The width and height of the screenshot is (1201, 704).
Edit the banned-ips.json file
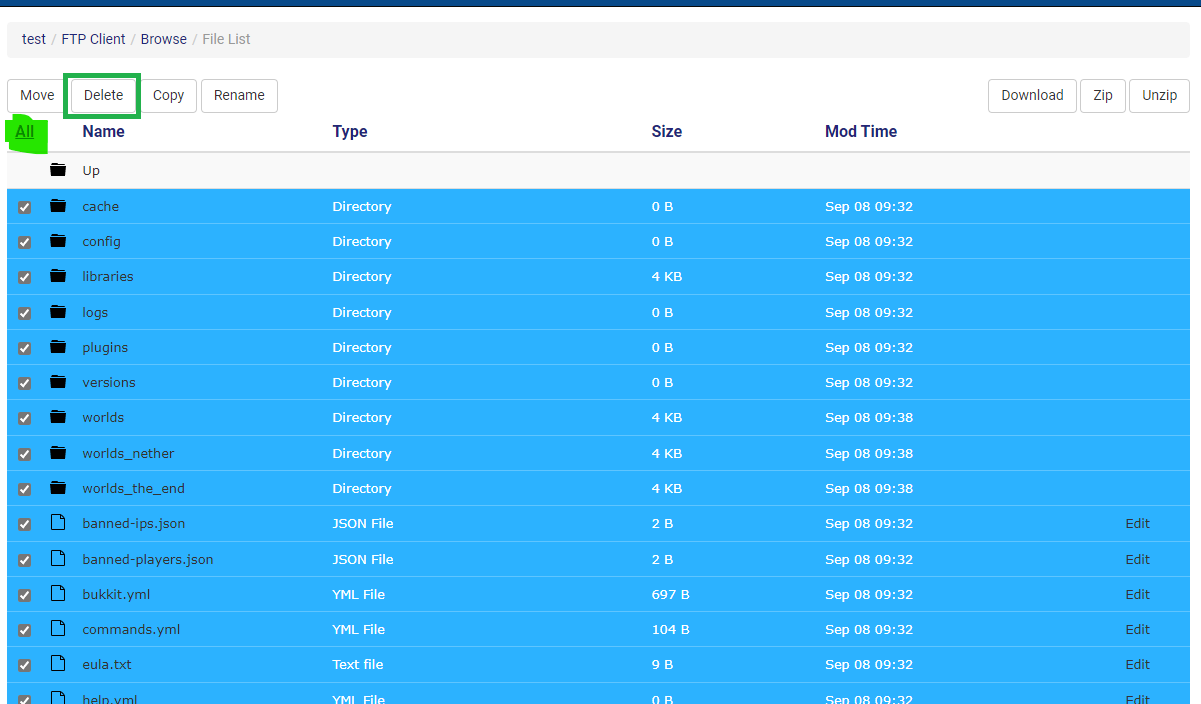tap(1138, 523)
